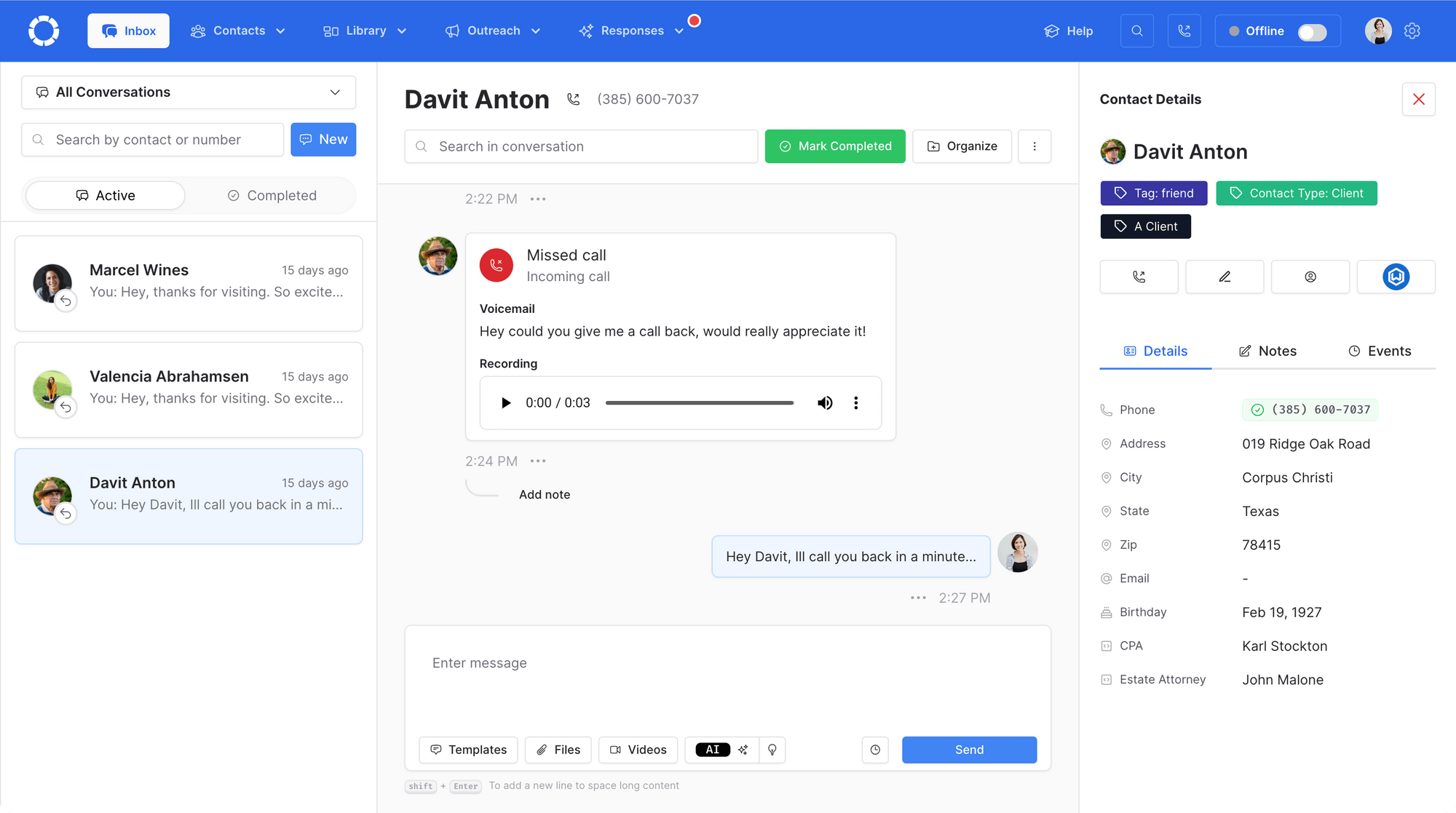This screenshot has width=1456, height=813.
Task: Open the dialer phone icon in the top bar
Action: point(1184,31)
